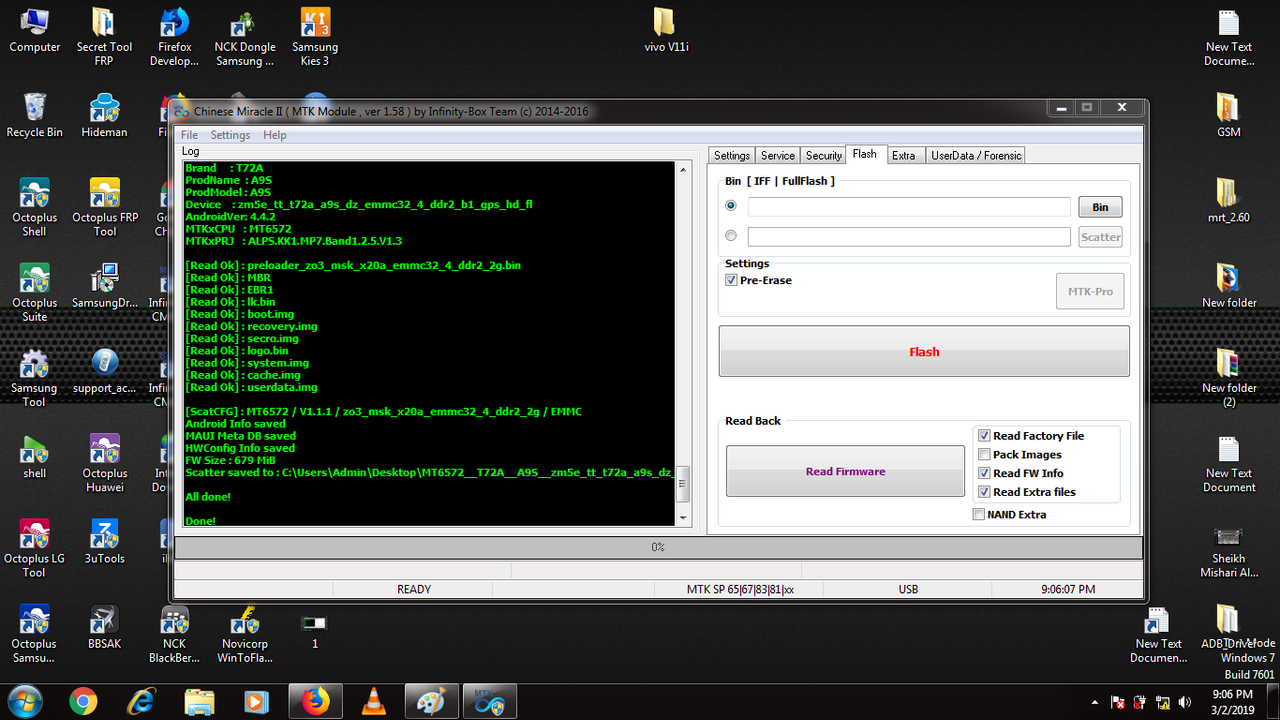Enable NAND Extra checkbox
The image size is (1280, 720).
coord(979,514)
